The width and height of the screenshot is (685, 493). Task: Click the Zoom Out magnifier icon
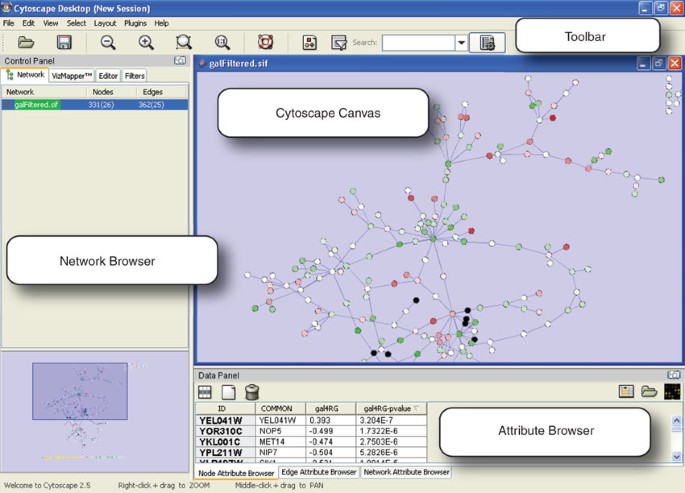108,42
